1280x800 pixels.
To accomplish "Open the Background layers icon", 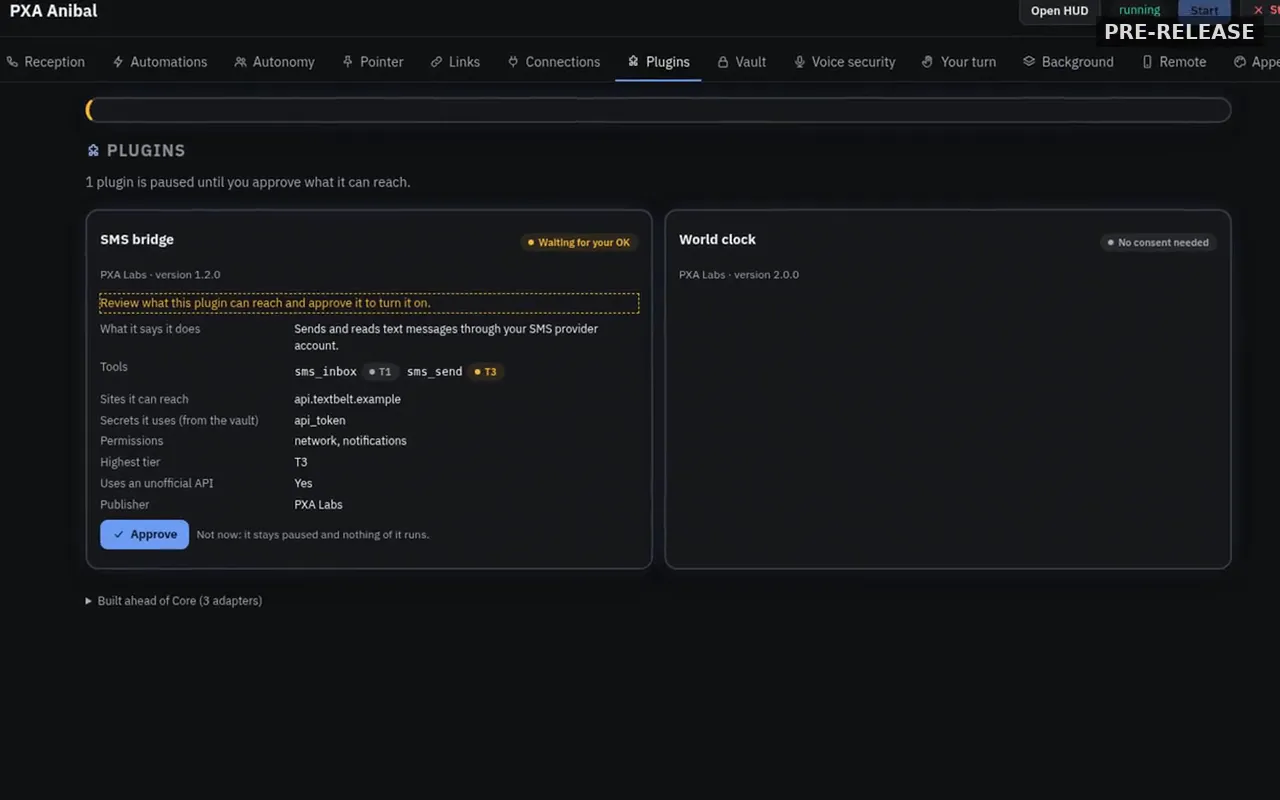I will (x=1029, y=62).
